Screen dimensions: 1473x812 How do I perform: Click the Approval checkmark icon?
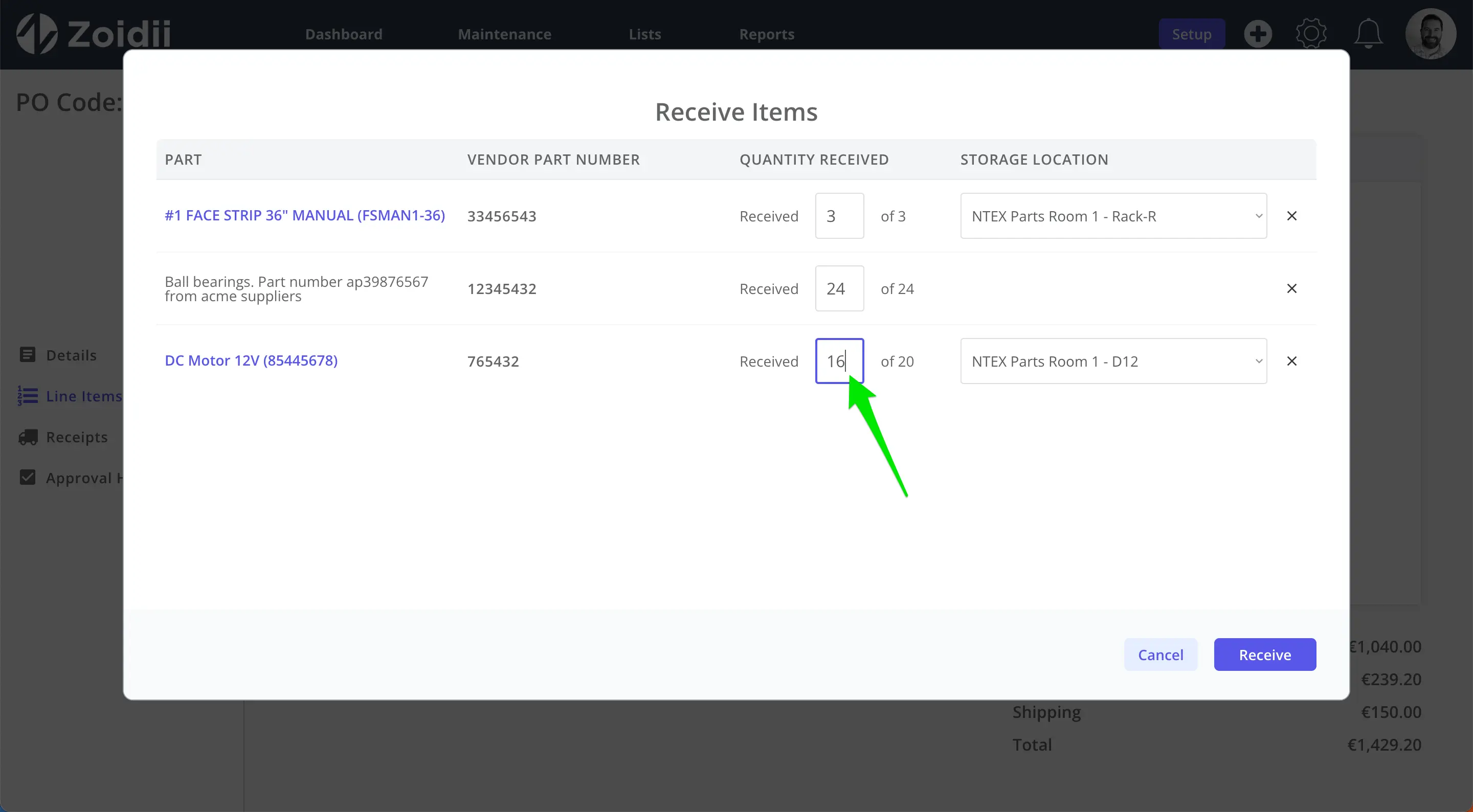28,478
